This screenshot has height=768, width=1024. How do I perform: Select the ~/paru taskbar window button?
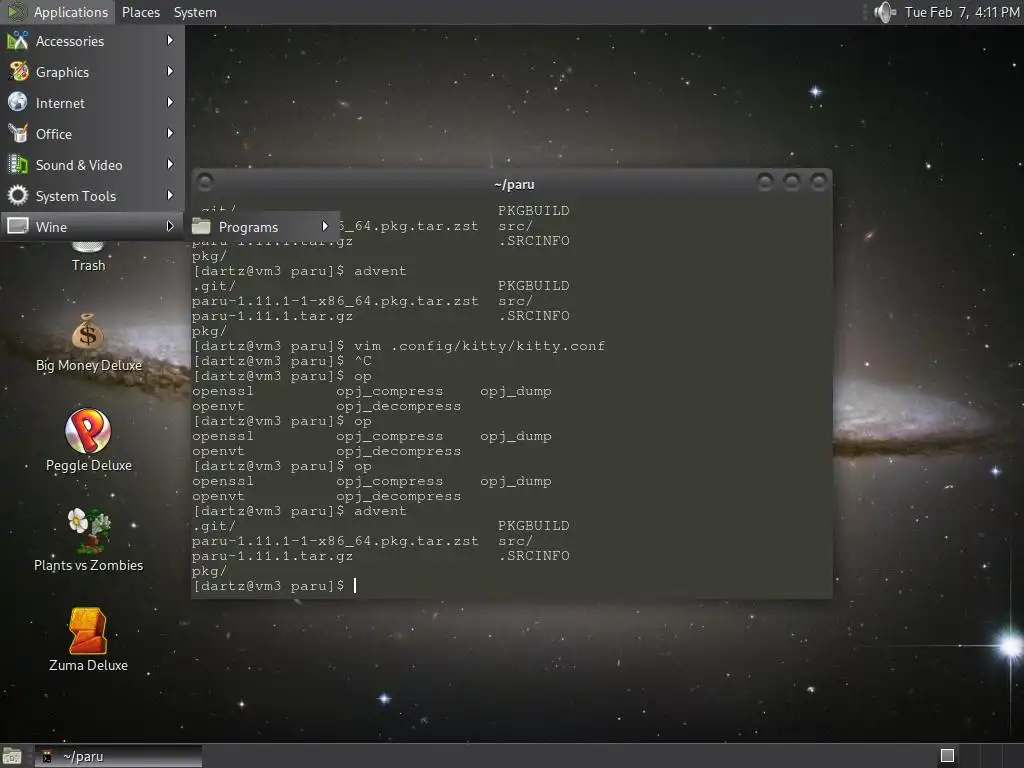pyautogui.click(x=118, y=756)
